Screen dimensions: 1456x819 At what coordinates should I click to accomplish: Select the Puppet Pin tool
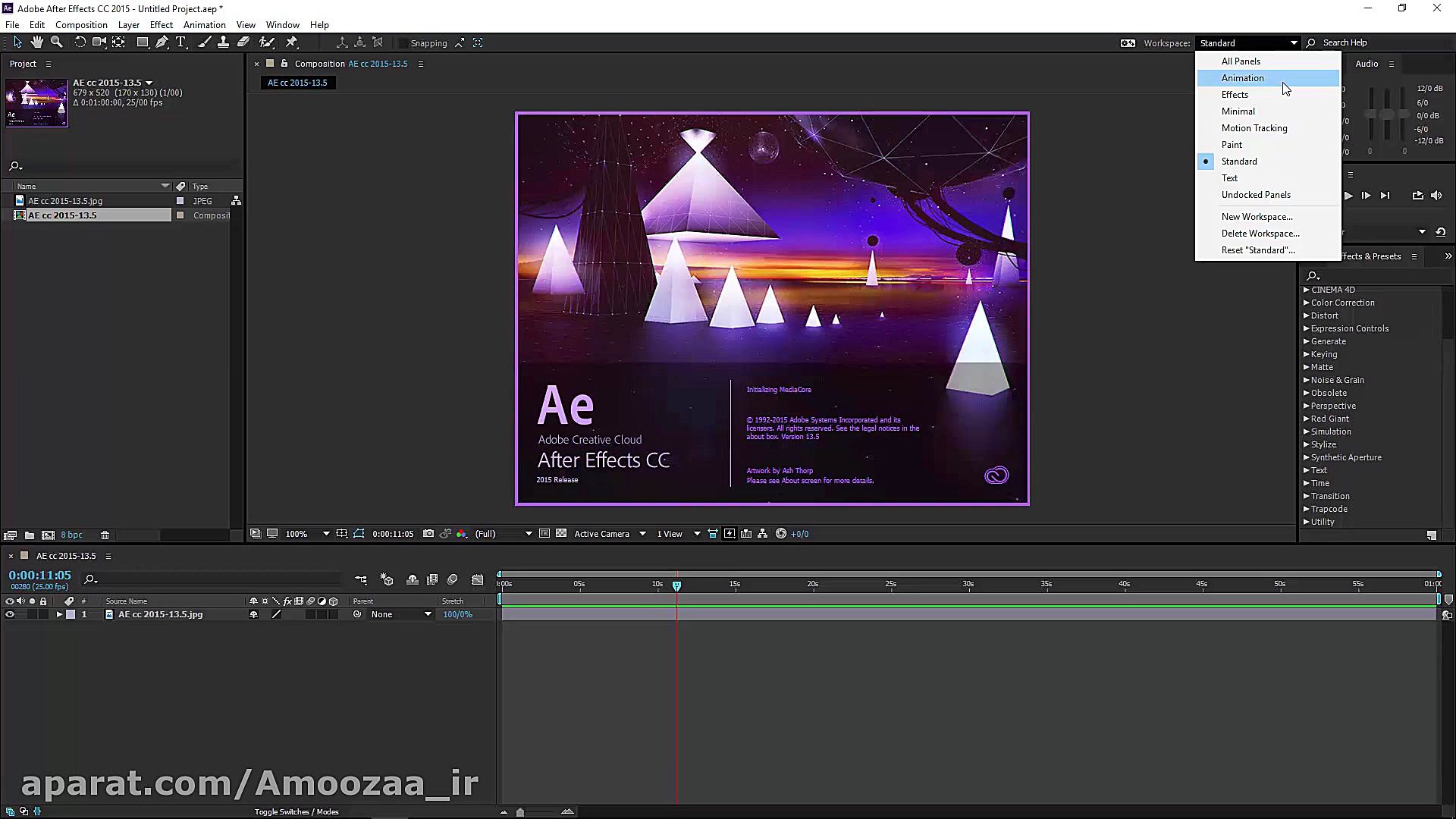292,42
